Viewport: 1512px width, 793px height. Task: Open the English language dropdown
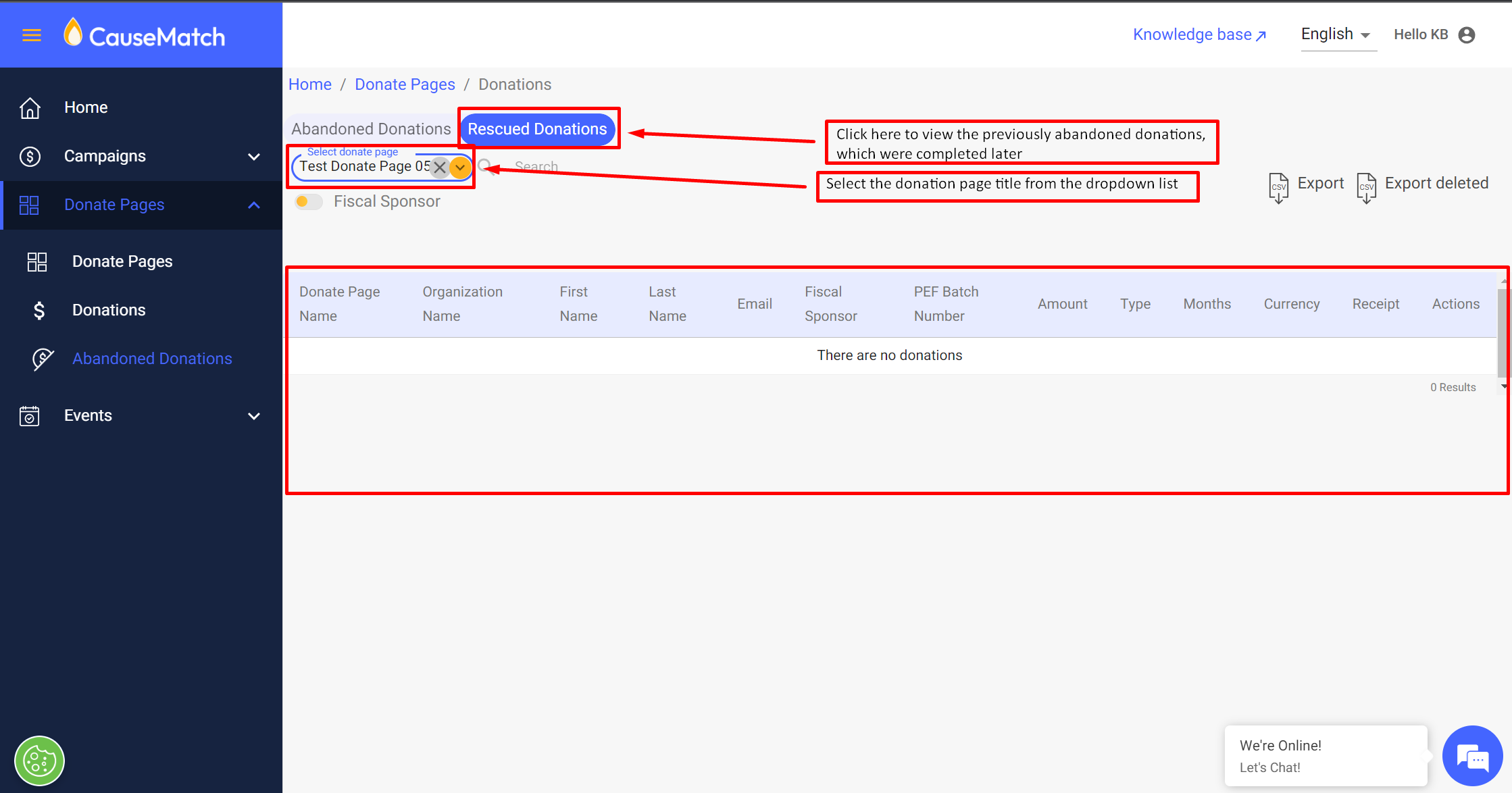[1337, 34]
